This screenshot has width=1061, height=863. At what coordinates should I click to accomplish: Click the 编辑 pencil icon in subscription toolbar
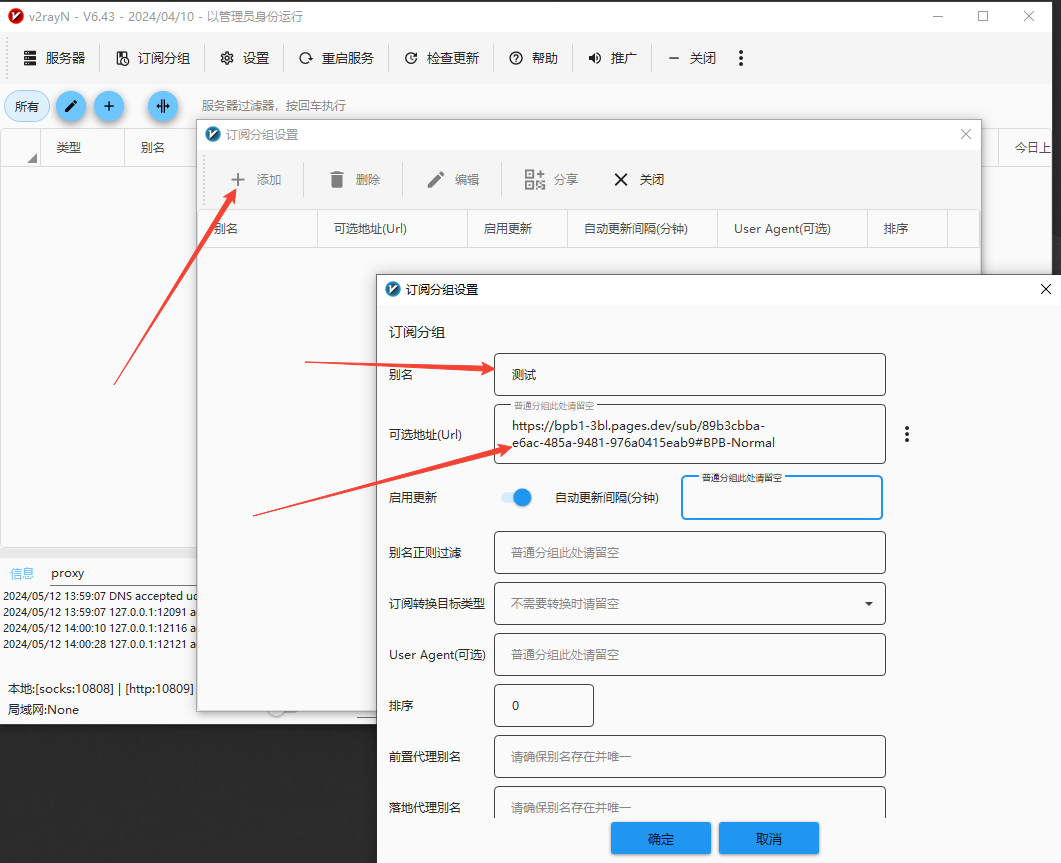436,180
